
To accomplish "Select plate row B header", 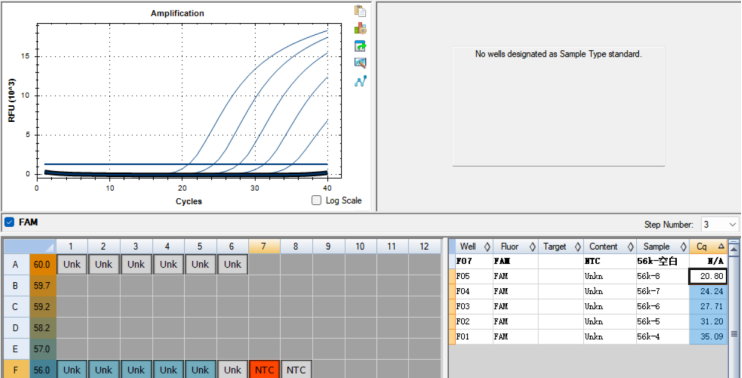I will 16,286.
